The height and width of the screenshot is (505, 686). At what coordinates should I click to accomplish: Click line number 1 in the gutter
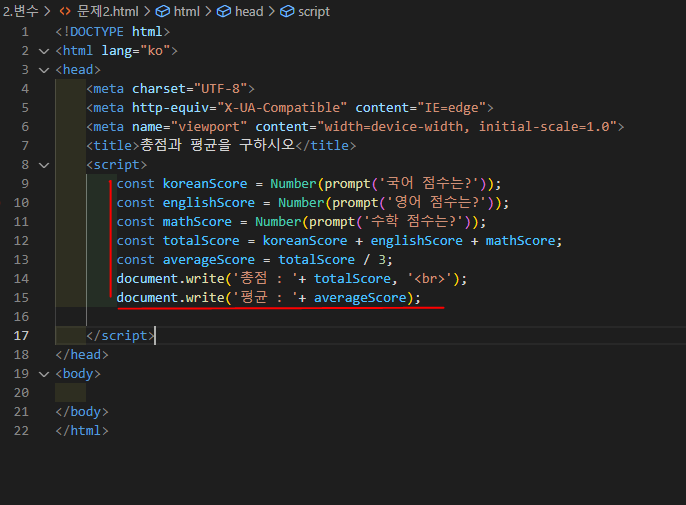pos(25,32)
